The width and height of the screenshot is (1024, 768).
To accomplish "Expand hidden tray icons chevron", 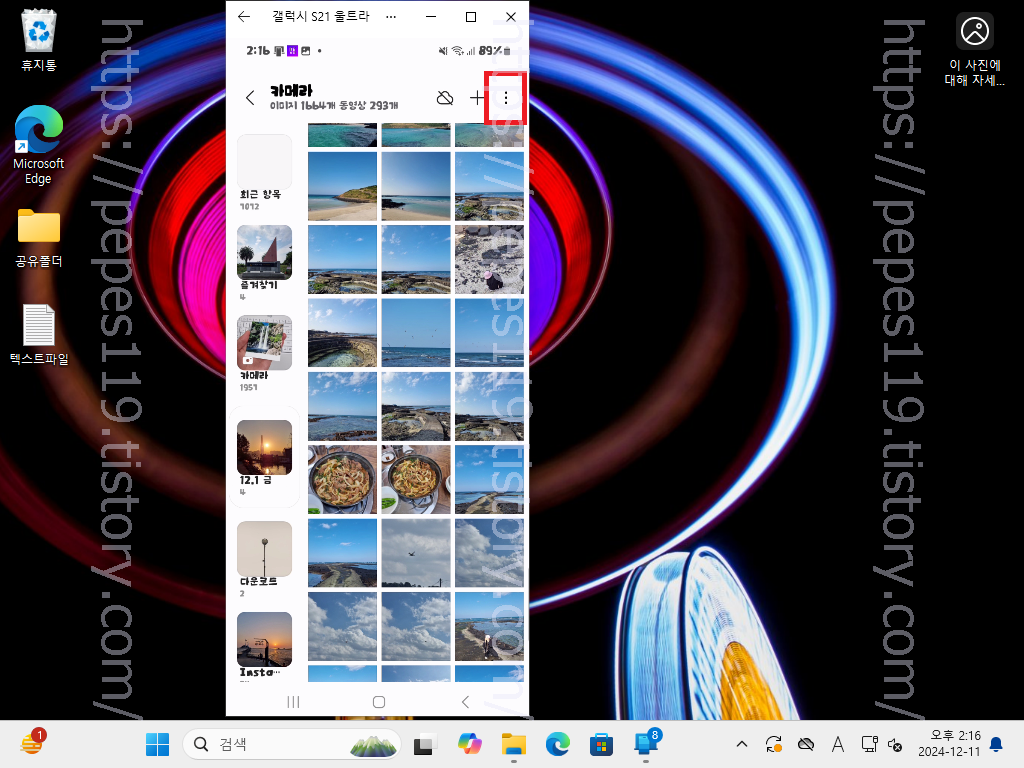I will tap(742, 744).
